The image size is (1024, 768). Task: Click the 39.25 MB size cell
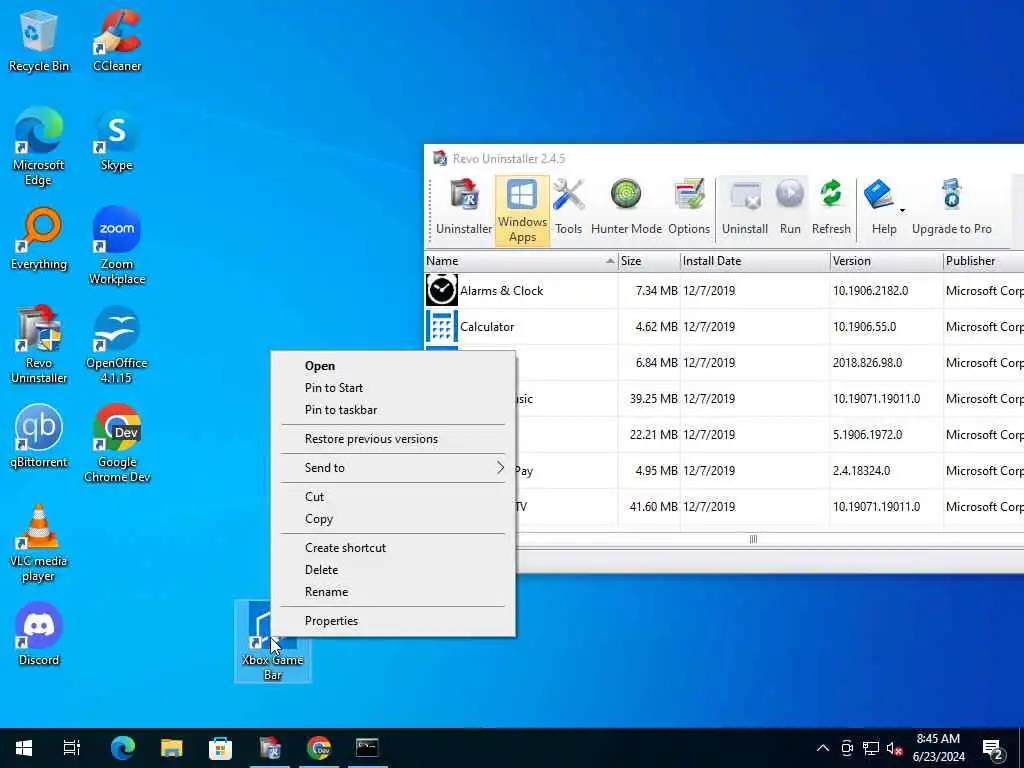(x=654, y=398)
